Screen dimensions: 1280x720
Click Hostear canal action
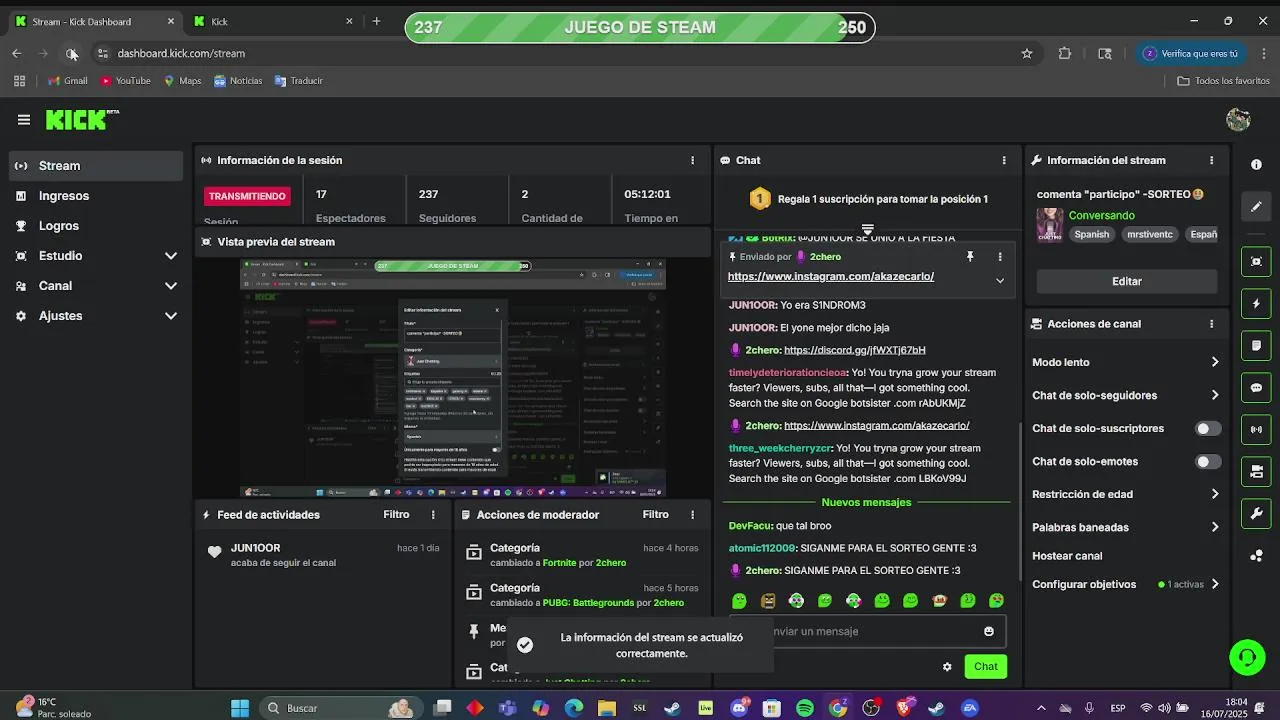(x=1067, y=556)
